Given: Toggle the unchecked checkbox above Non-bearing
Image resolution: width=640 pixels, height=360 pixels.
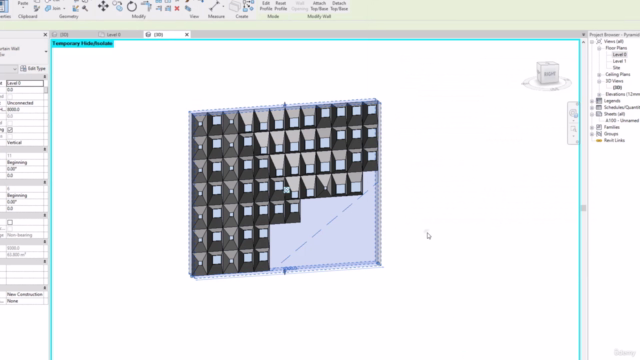Looking at the screenshot, I should click(10, 222).
